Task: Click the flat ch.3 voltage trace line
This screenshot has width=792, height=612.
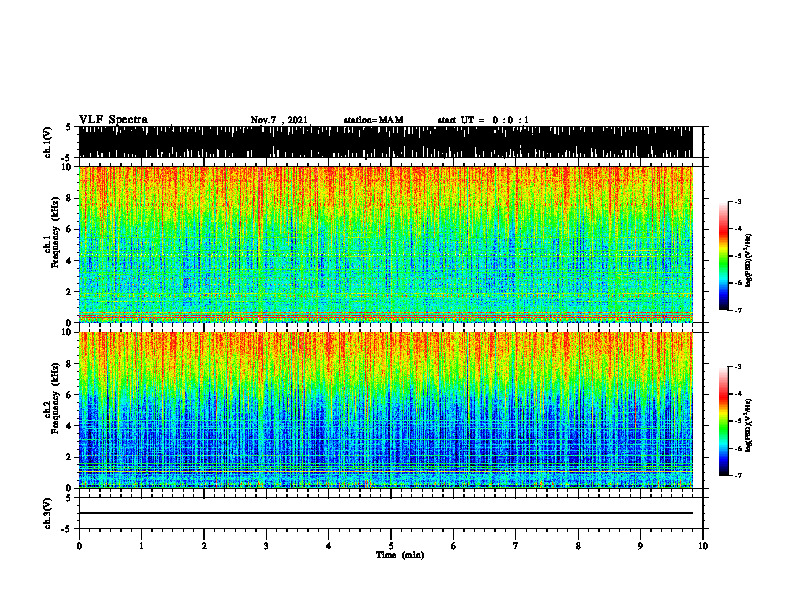Action: point(385,513)
